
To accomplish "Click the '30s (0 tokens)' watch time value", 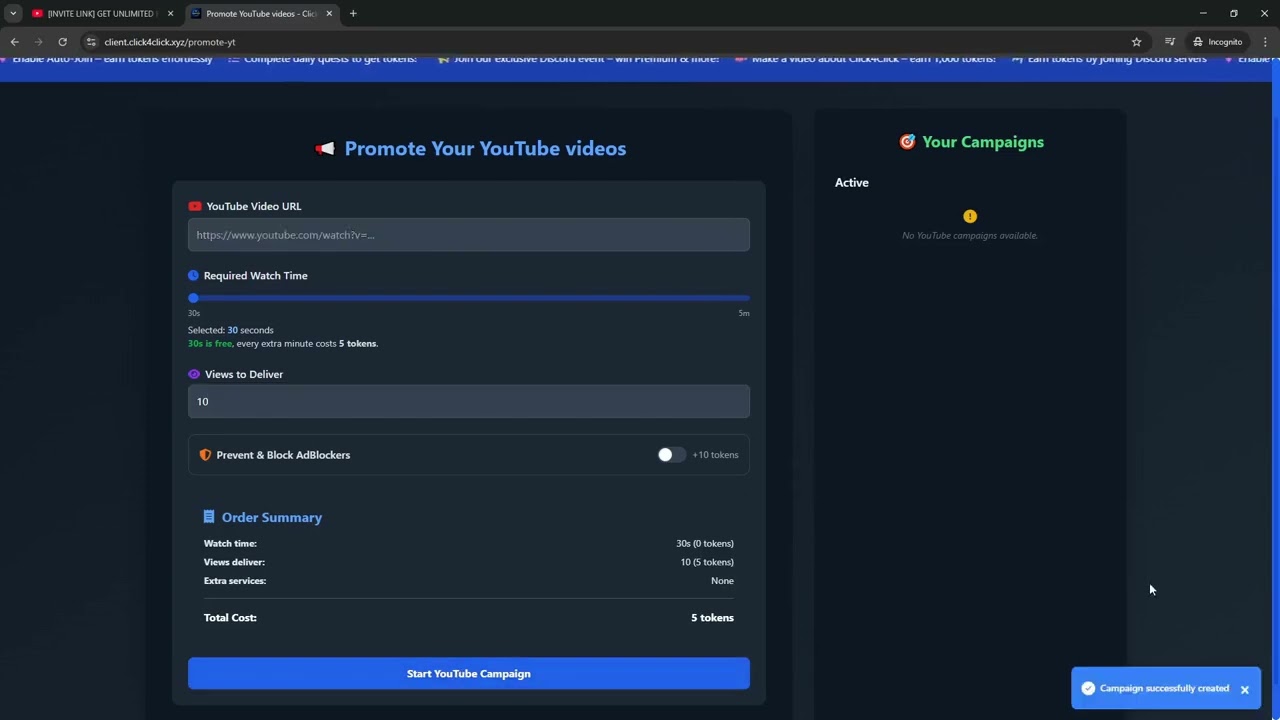I will point(705,543).
